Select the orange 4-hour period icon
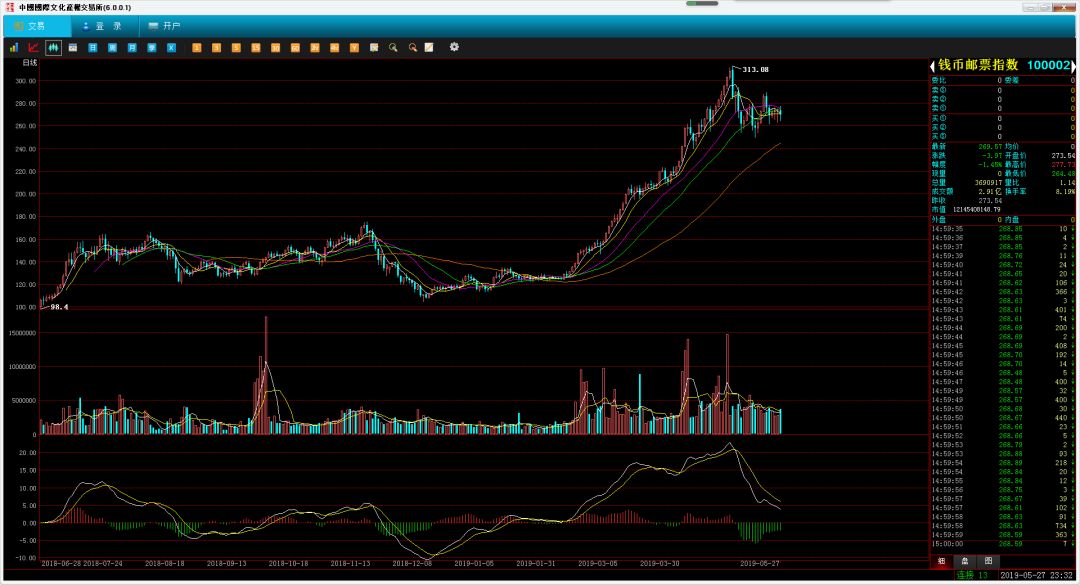Viewport: 1080px width, 585px height. point(334,48)
